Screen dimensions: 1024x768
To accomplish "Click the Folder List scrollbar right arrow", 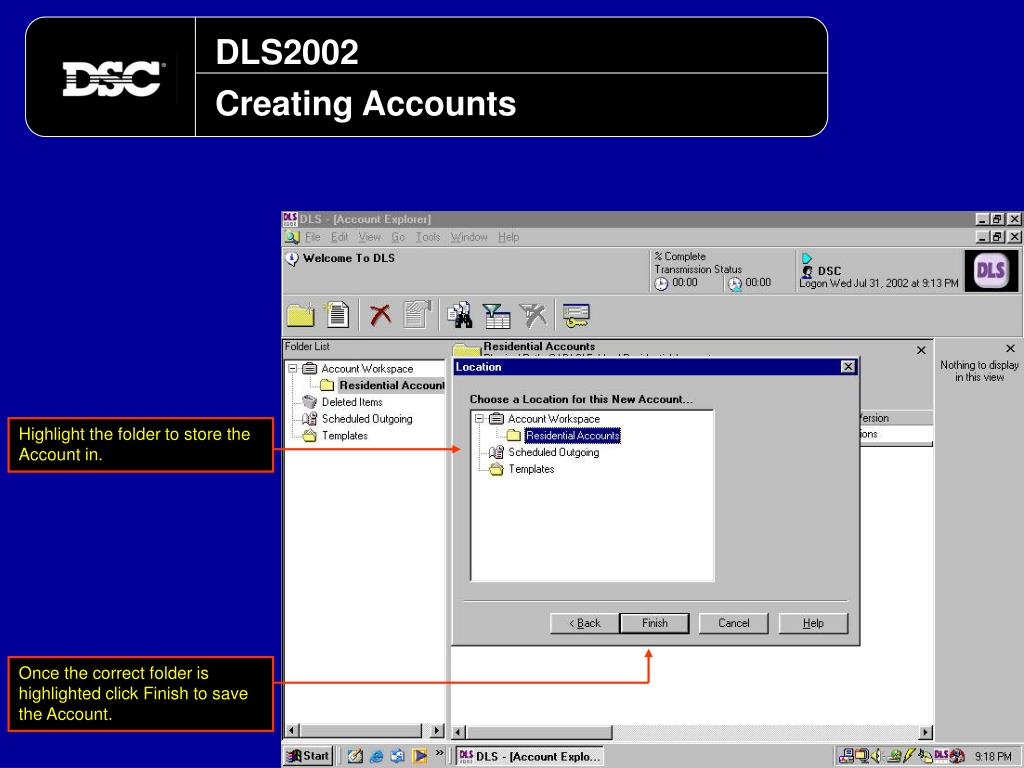I will pyautogui.click(x=437, y=731).
